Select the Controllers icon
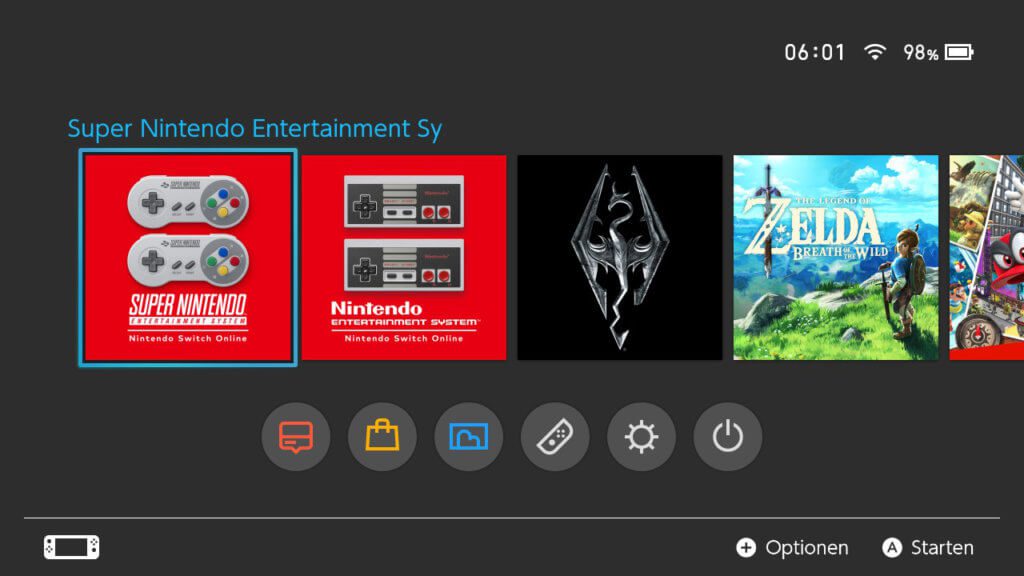 (x=554, y=436)
